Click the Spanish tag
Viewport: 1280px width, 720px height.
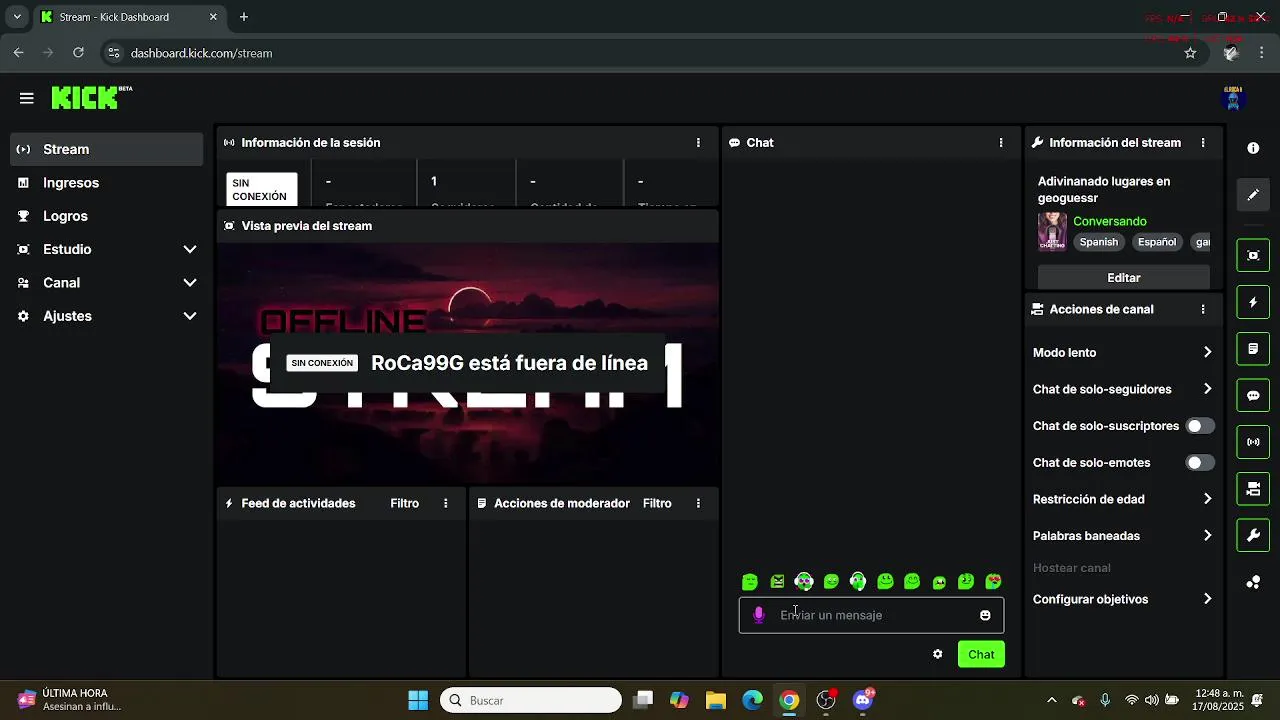pyautogui.click(x=1098, y=242)
